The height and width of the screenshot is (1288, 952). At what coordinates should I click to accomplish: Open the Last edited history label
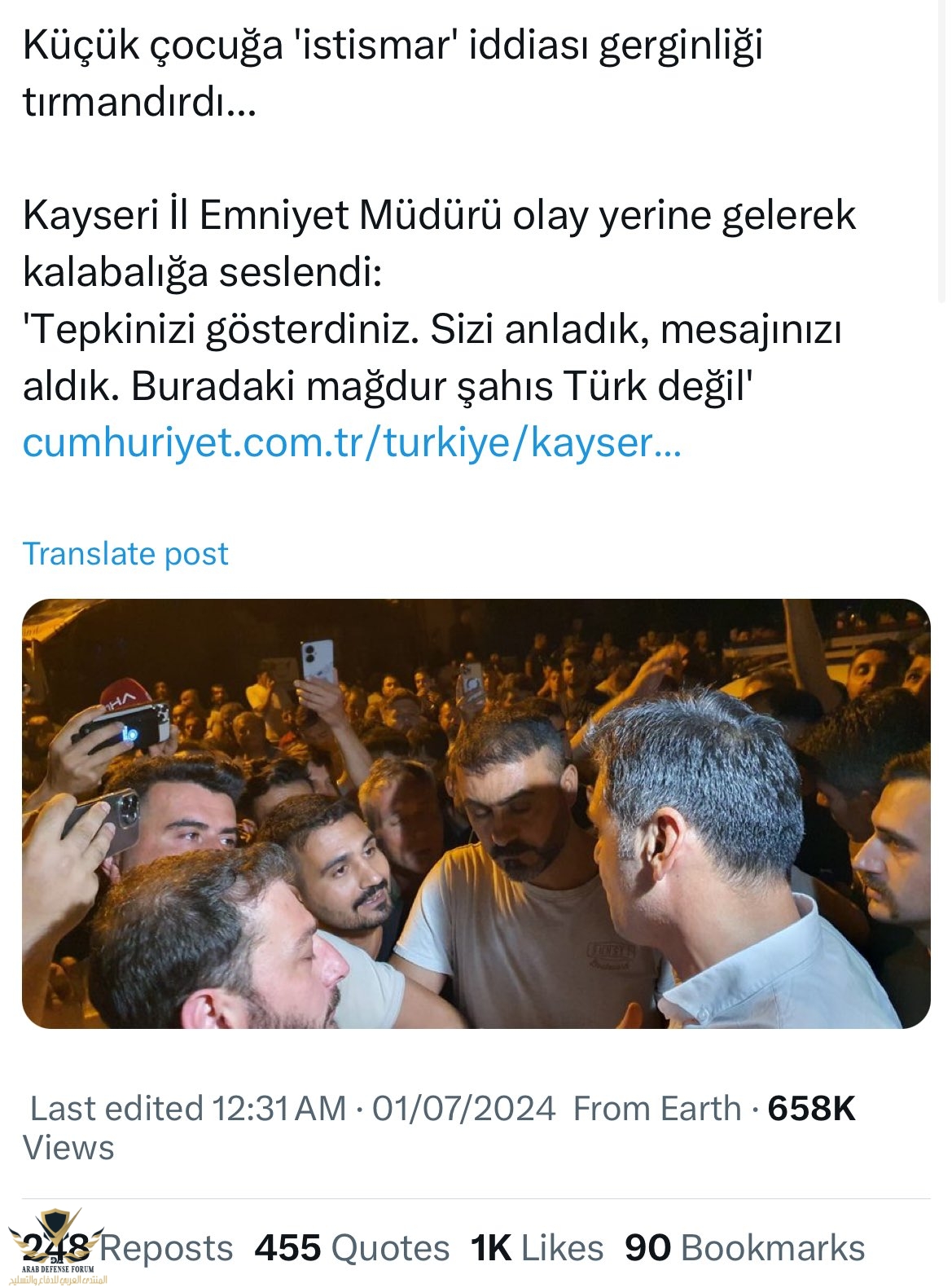point(116,1109)
